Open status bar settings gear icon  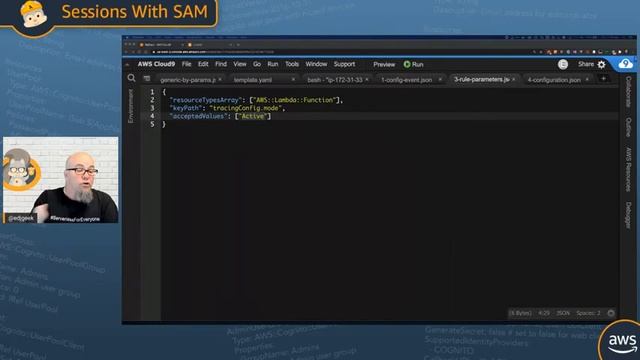tap(611, 313)
